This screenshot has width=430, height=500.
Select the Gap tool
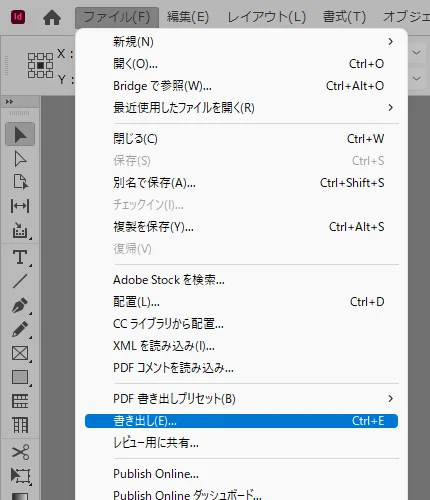[x=20, y=206]
